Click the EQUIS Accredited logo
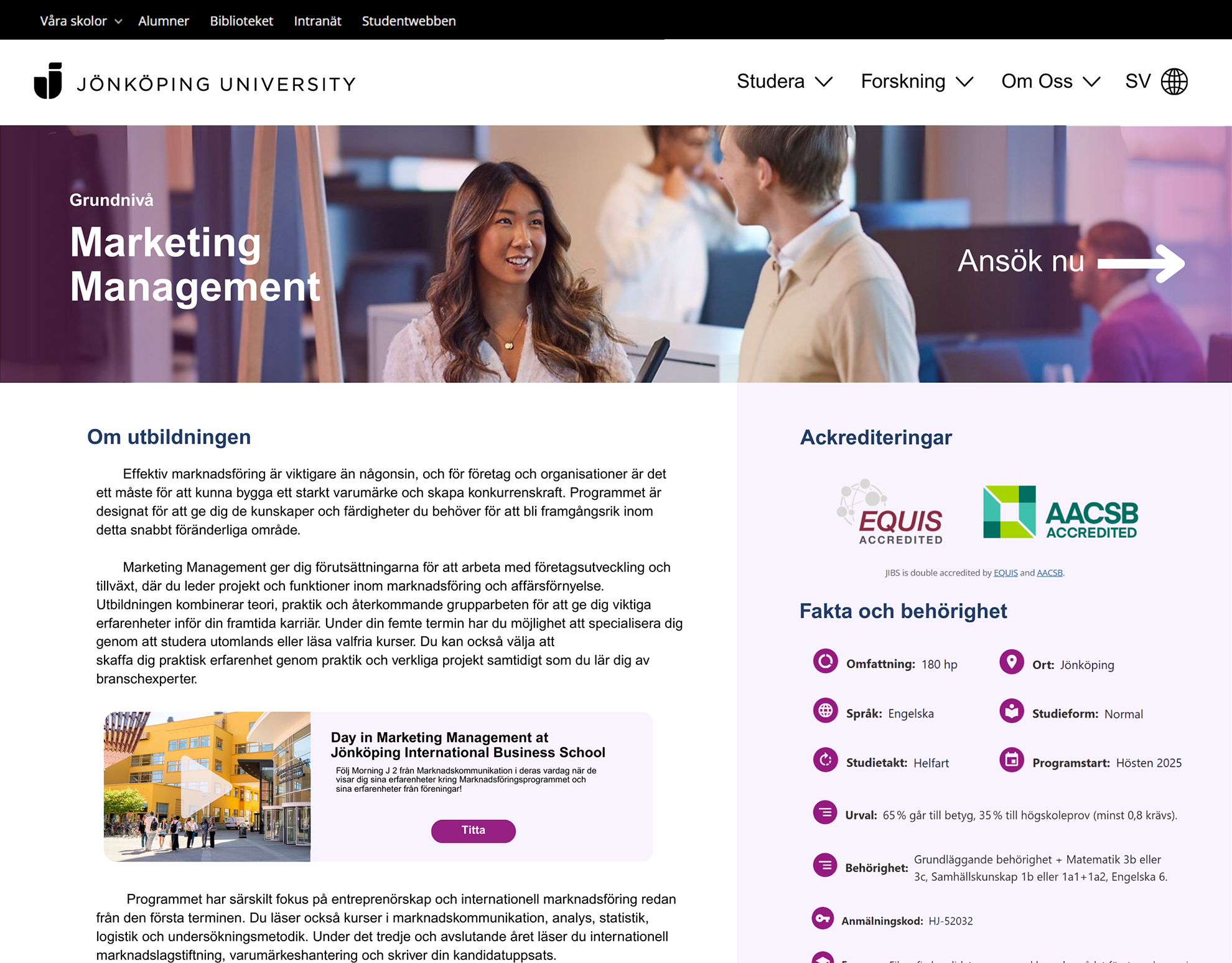Screen dimensions: 1232x963 [x=890, y=512]
